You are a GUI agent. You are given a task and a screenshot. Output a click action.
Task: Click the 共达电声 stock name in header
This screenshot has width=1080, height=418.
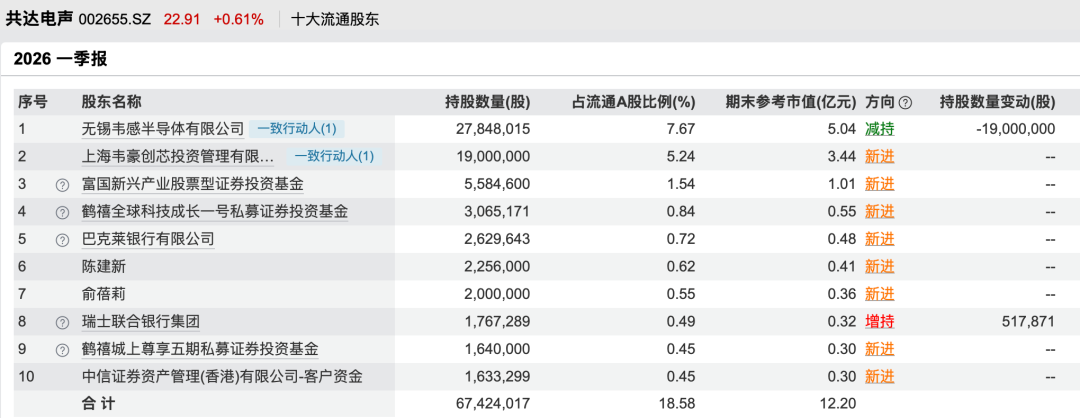point(38,19)
